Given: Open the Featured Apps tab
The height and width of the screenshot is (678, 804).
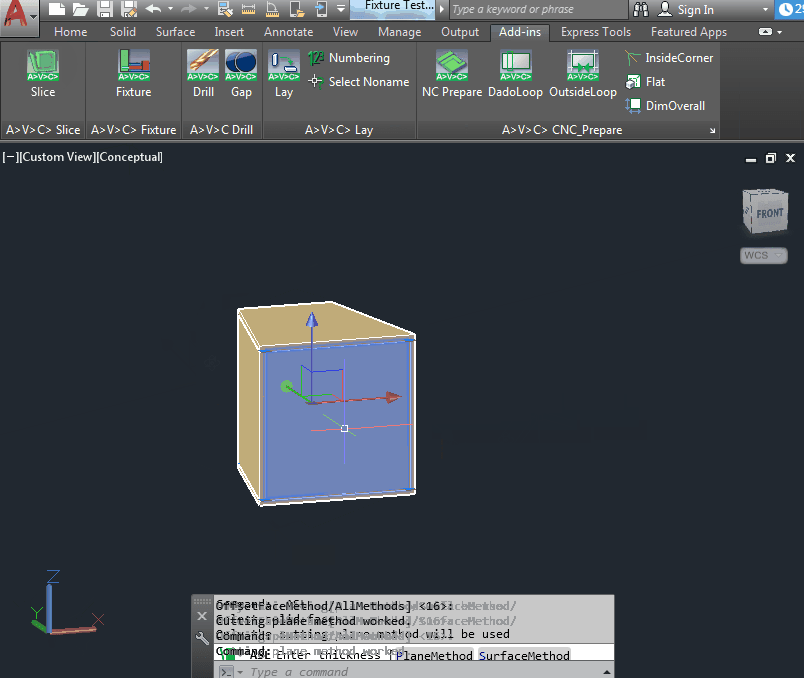Looking at the screenshot, I should click(x=689, y=32).
